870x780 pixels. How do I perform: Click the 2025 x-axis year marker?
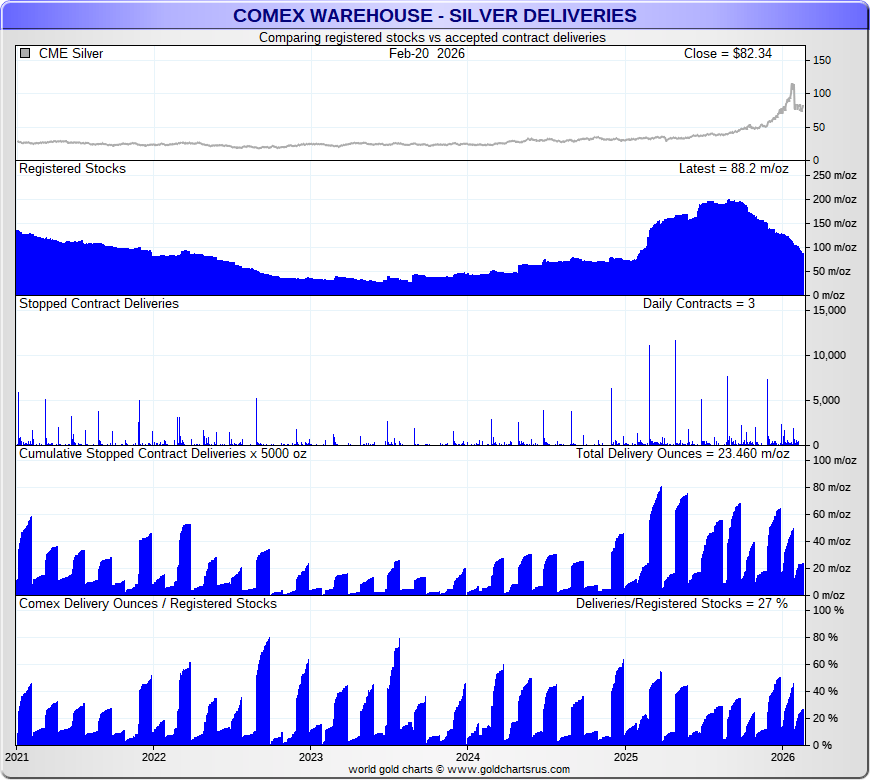(x=625, y=757)
